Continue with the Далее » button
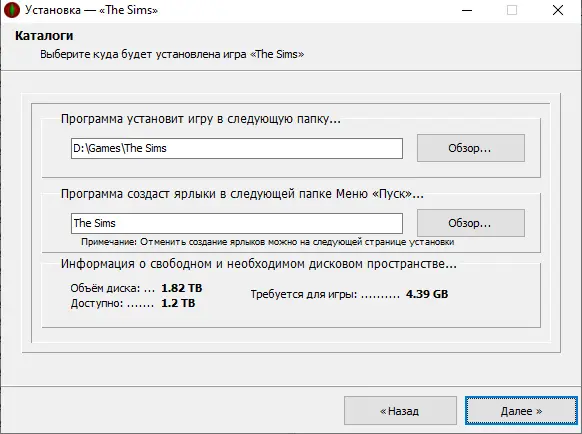This screenshot has height=434, width=582. 521,411
